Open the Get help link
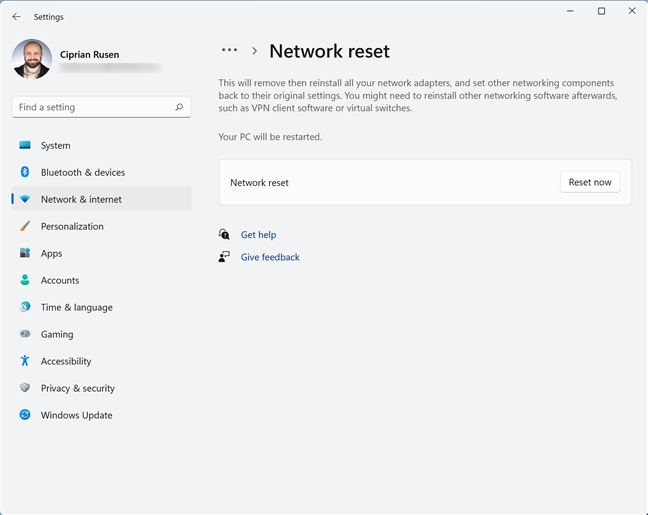Viewport: 648px width, 515px height. [x=258, y=235]
